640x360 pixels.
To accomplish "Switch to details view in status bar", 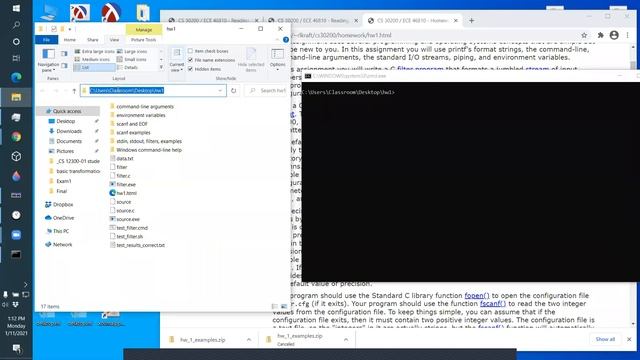I will click(x=275, y=306).
